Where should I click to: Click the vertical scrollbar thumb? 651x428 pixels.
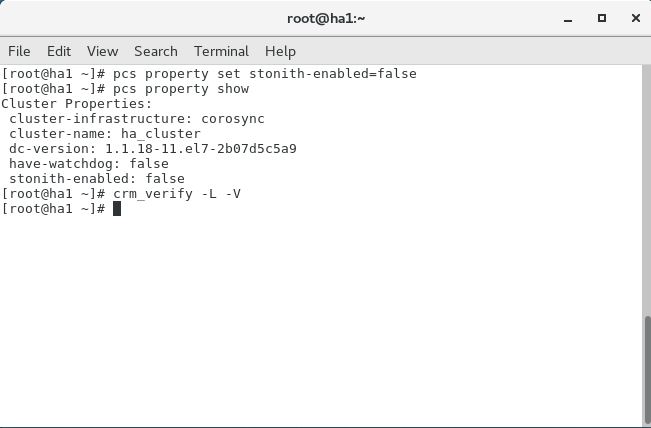pyautogui.click(x=647, y=369)
